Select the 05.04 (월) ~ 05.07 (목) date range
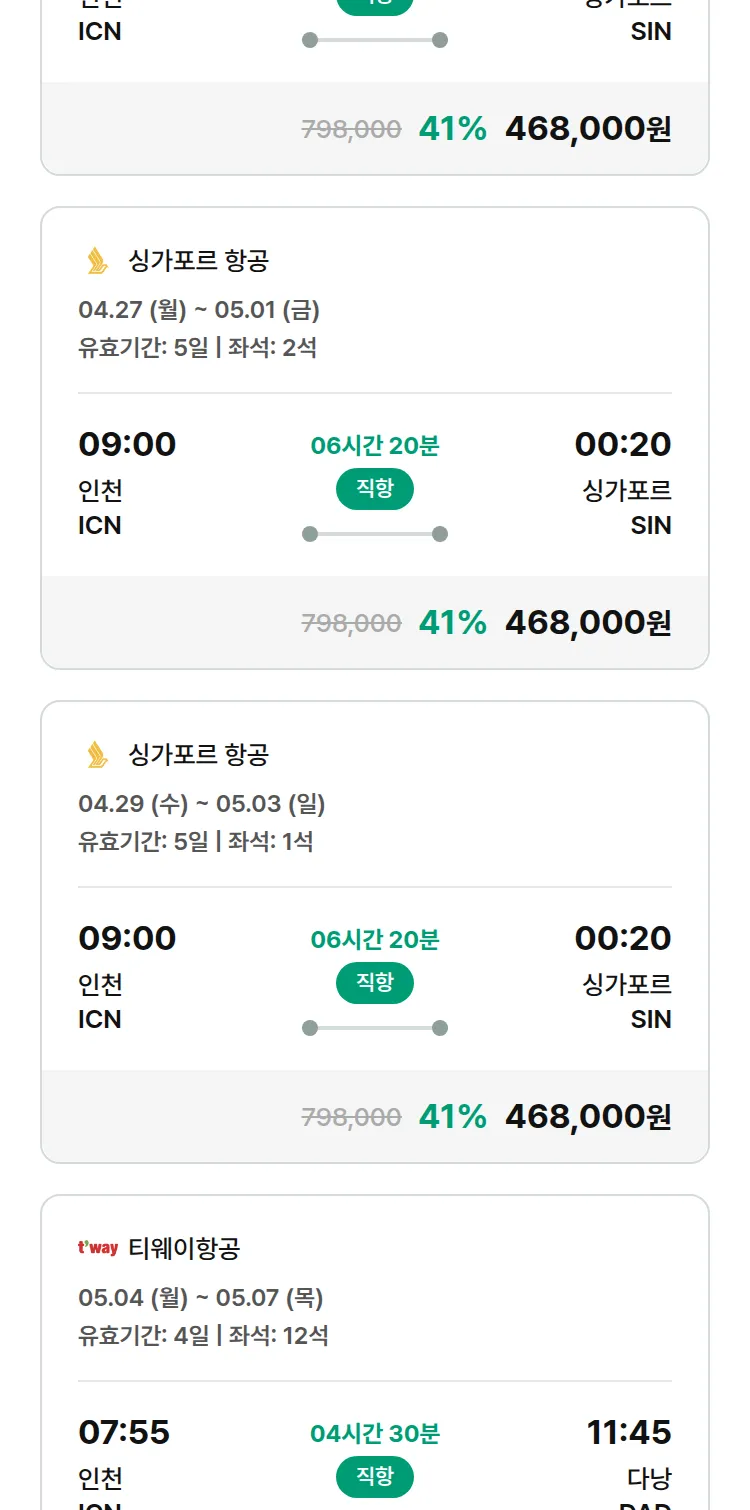Image resolution: width=750 pixels, height=1510 pixels. coord(200,1298)
